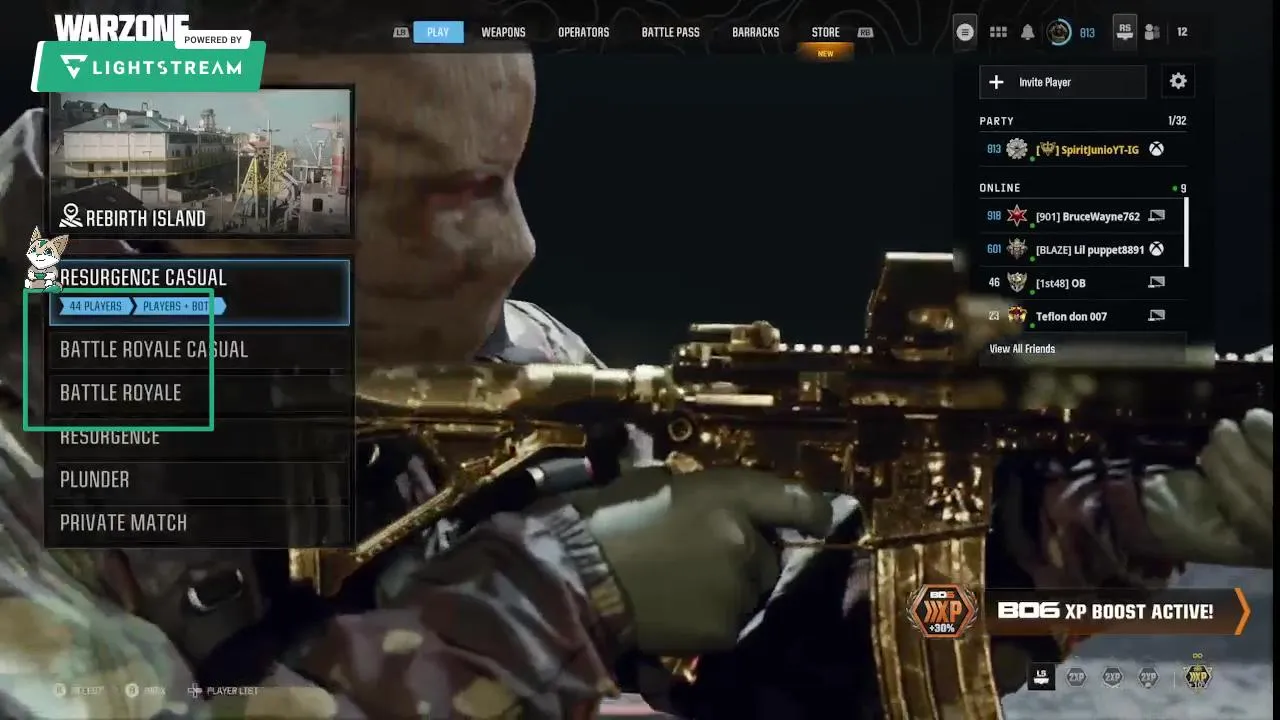Click the cat mascot overlay icon
The image size is (1280, 720).
coord(43,258)
